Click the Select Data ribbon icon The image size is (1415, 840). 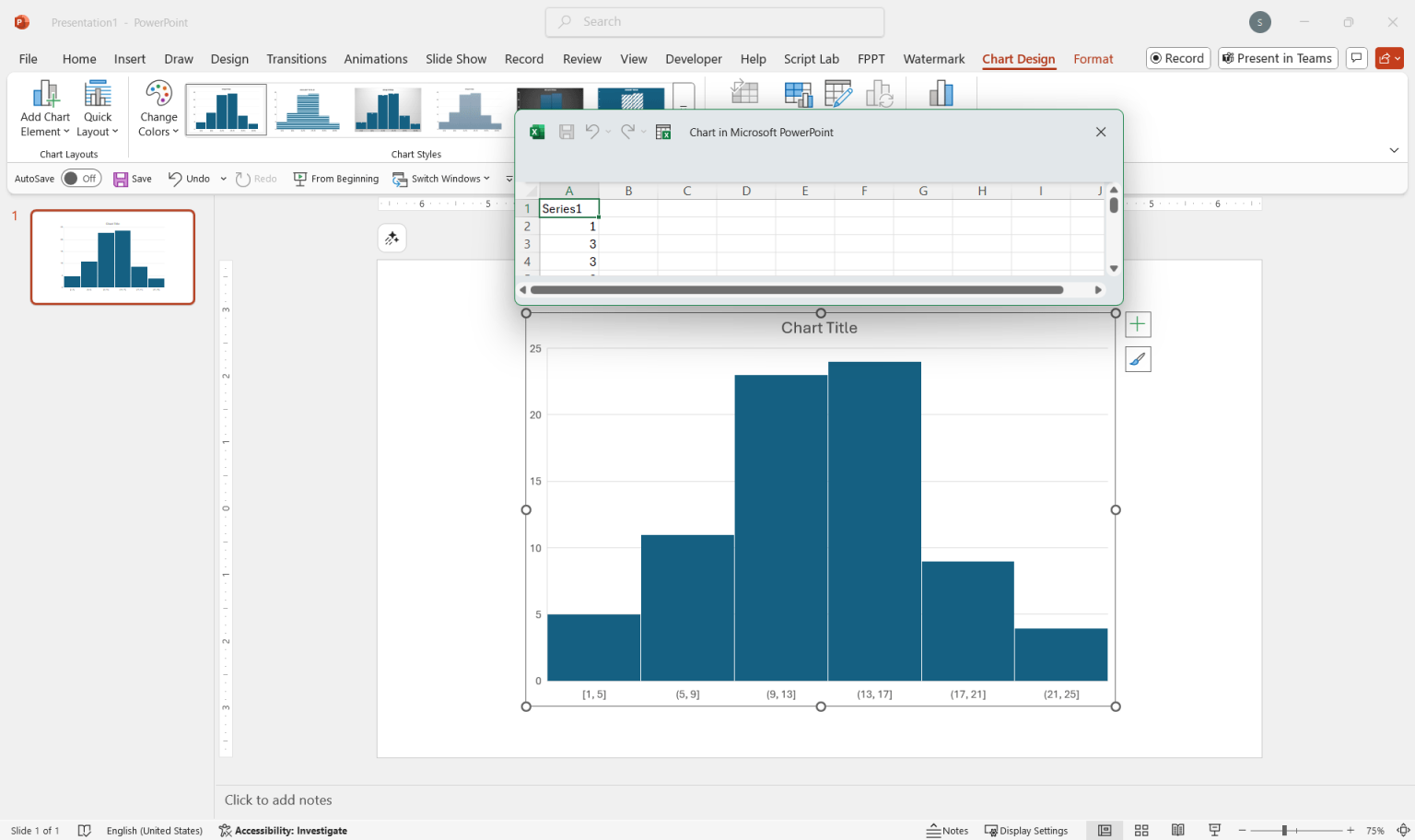(799, 92)
